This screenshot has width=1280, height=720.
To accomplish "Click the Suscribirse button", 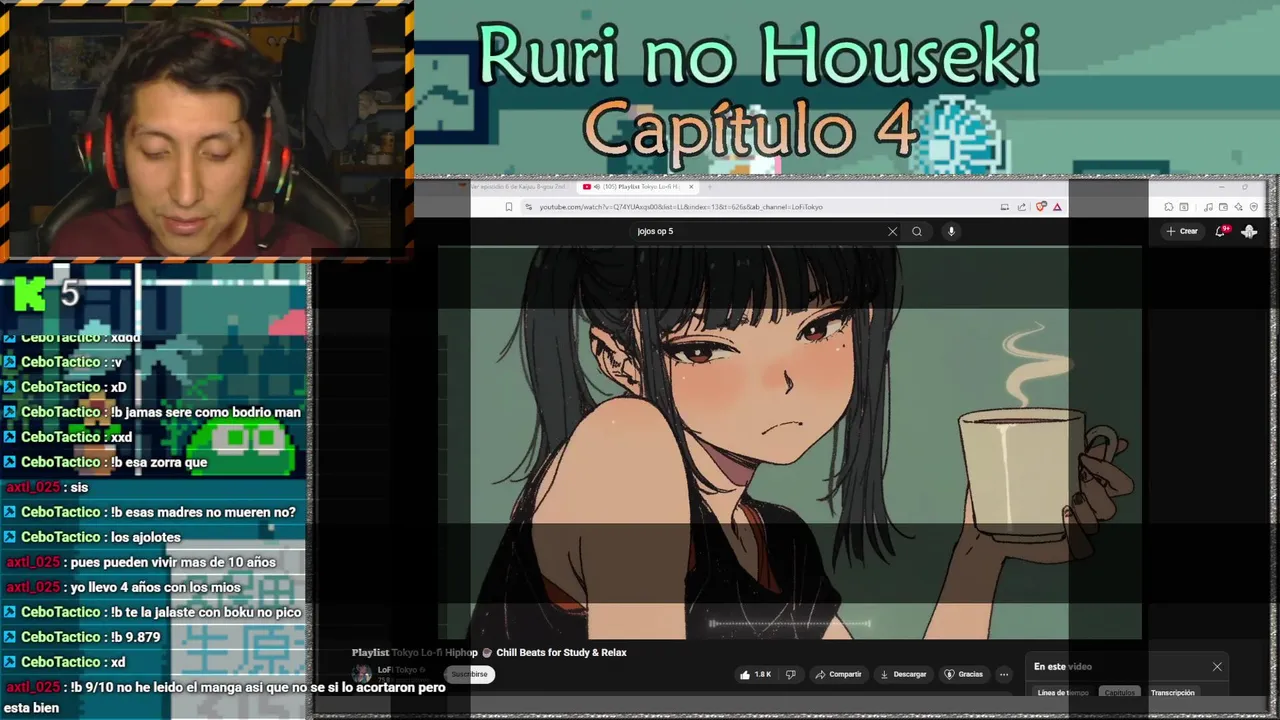I will pyautogui.click(x=469, y=674).
